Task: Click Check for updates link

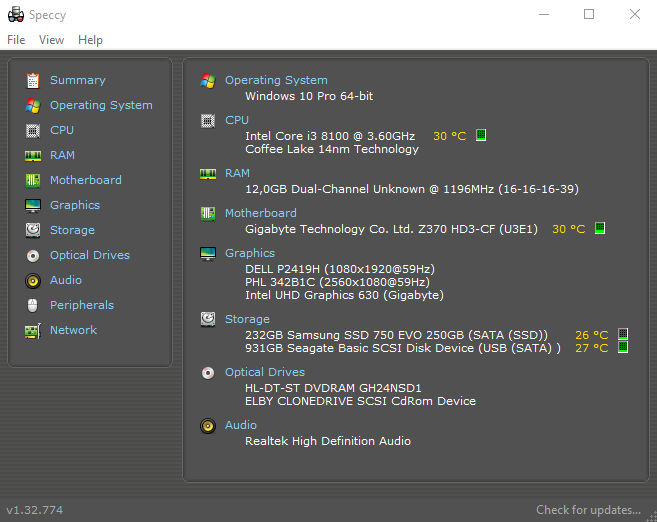Action: [588, 510]
